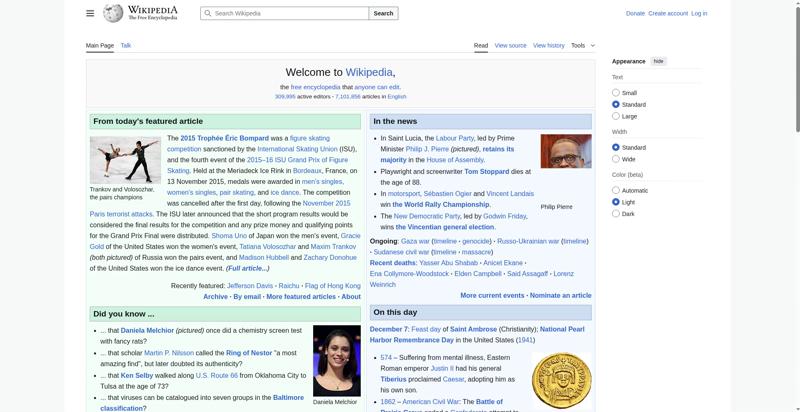
Task: Click the magnifier icon in search box
Action: coord(207,13)
